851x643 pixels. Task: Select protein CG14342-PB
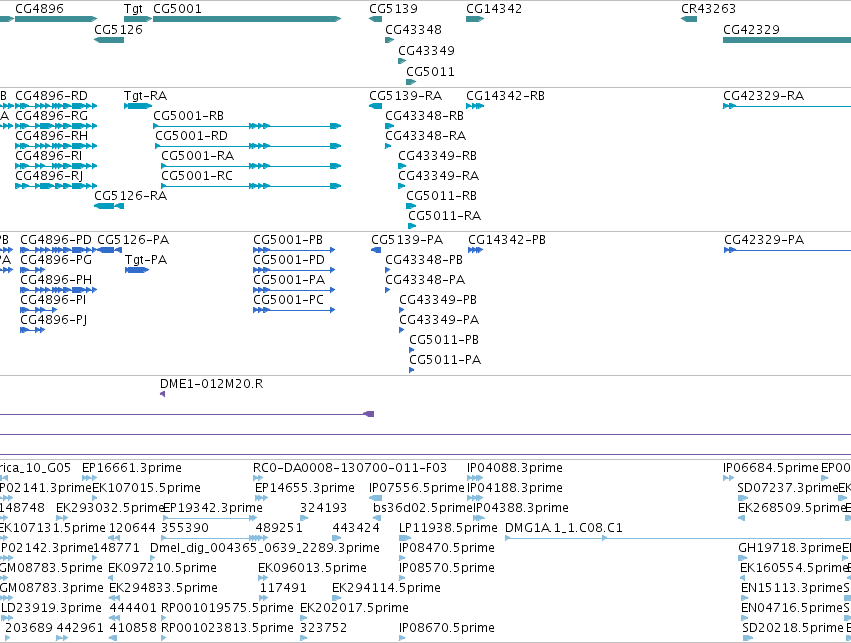click(475, 250)
